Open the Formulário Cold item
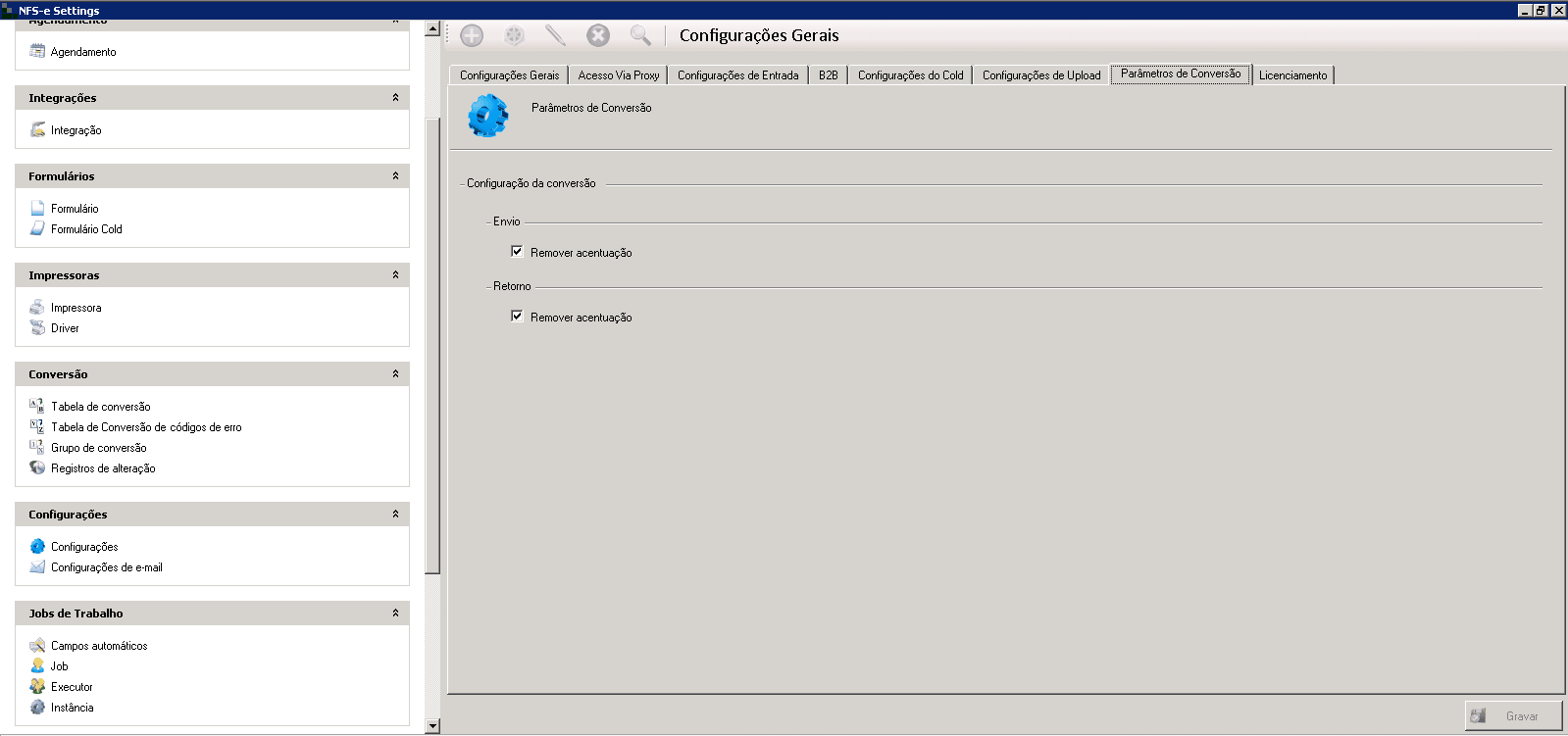The width and height of the screenshot is (1568, 736). tap(86, 229)
